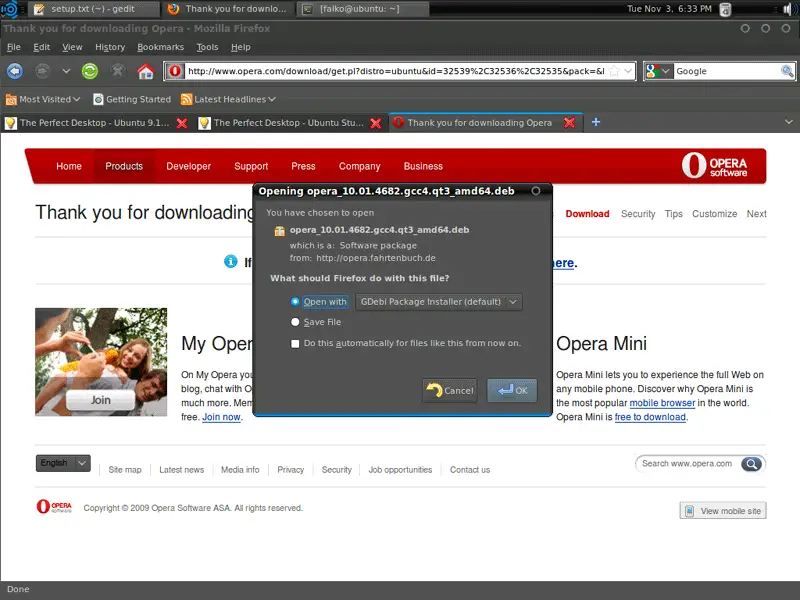Viewport: 800px width, 600px height.
Task: Go back using the Back arrow button
Action: tap(15, 71)
